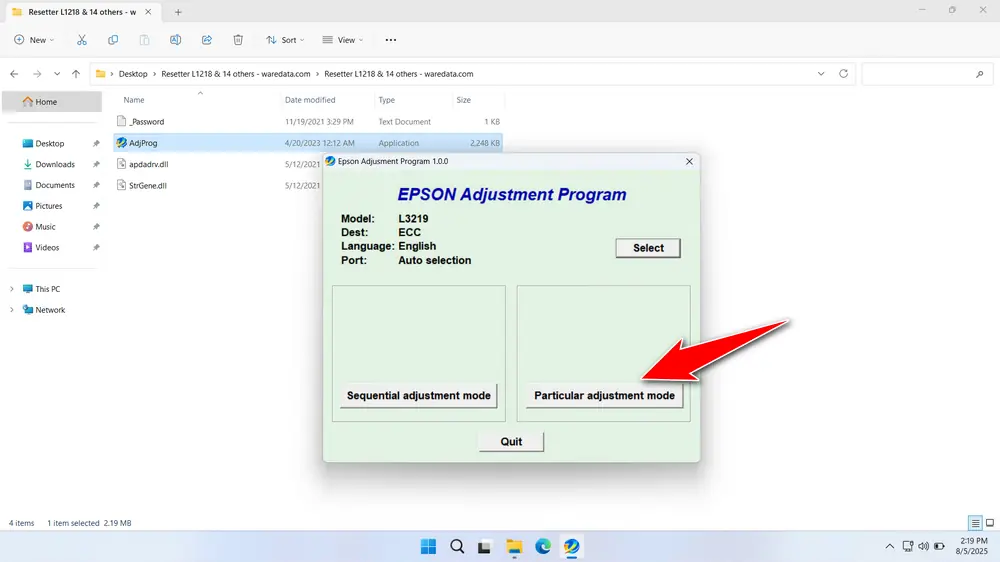Screen dimensions: 1000x562
Task: Show hidden system tray icons
Action: [x=889, y=547]
